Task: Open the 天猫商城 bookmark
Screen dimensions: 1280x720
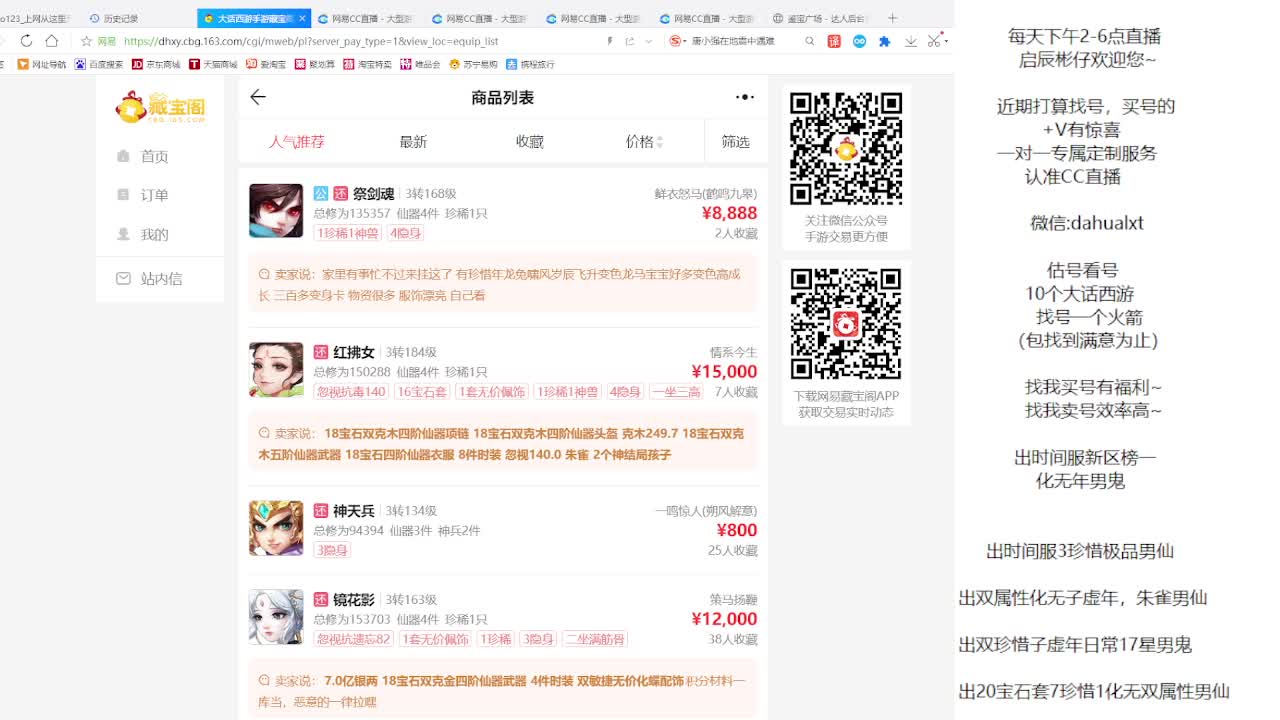Action: [x=213, y=64]
